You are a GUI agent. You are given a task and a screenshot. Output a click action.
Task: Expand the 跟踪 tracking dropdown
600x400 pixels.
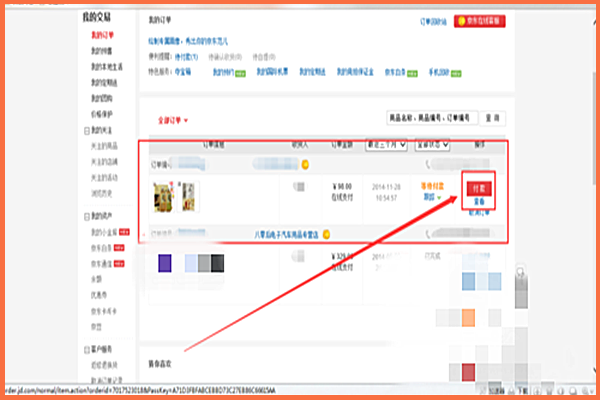click(x=432, y=197)
